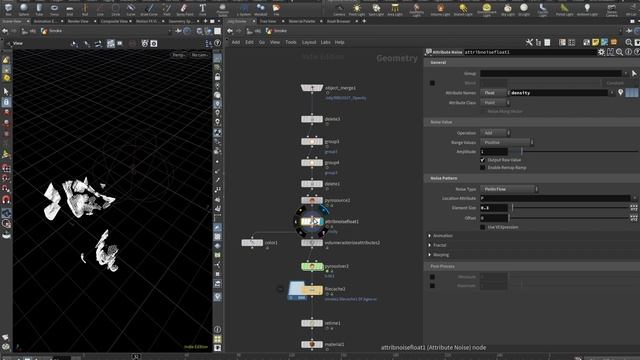Open the parameter pane gear menu

pyautogui.click(x=601, y=52)
